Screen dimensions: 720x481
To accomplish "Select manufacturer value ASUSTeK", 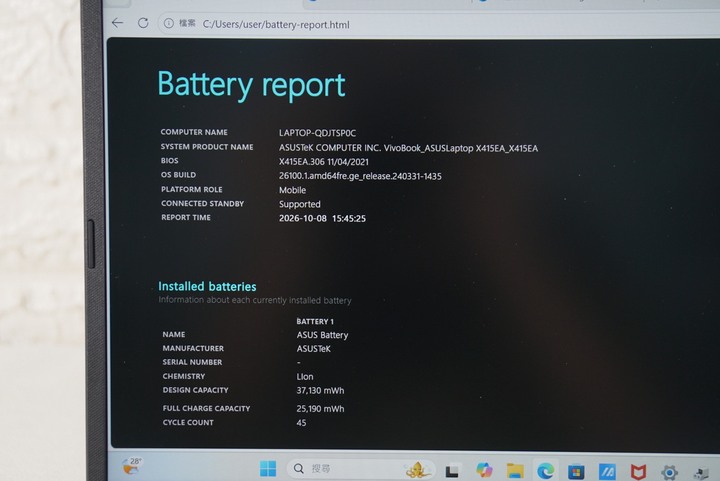I will (313, 349).
